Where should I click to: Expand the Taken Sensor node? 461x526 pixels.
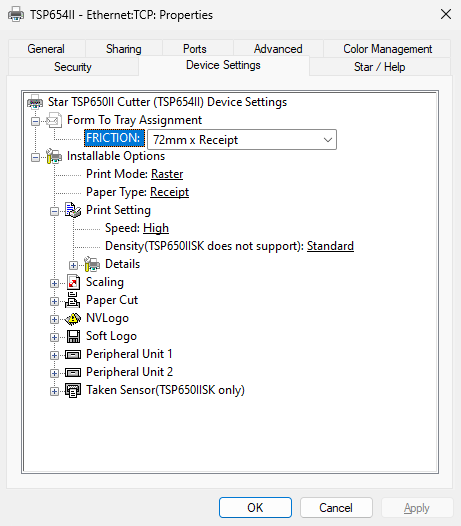pos(54,391)
